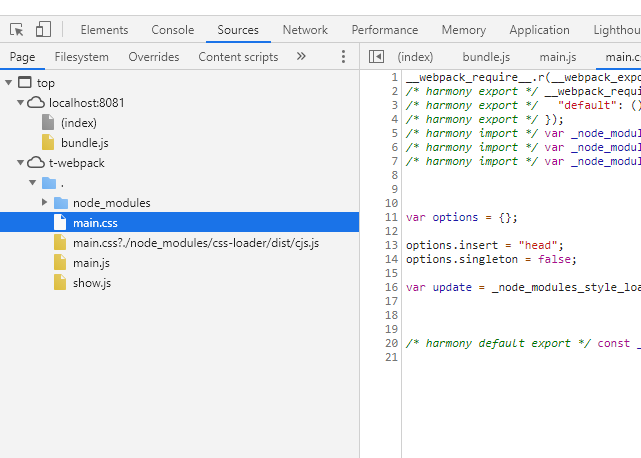Screen dimensions: 641x458
Task: Click the top label in tree
Action: [x=46, y=83]
